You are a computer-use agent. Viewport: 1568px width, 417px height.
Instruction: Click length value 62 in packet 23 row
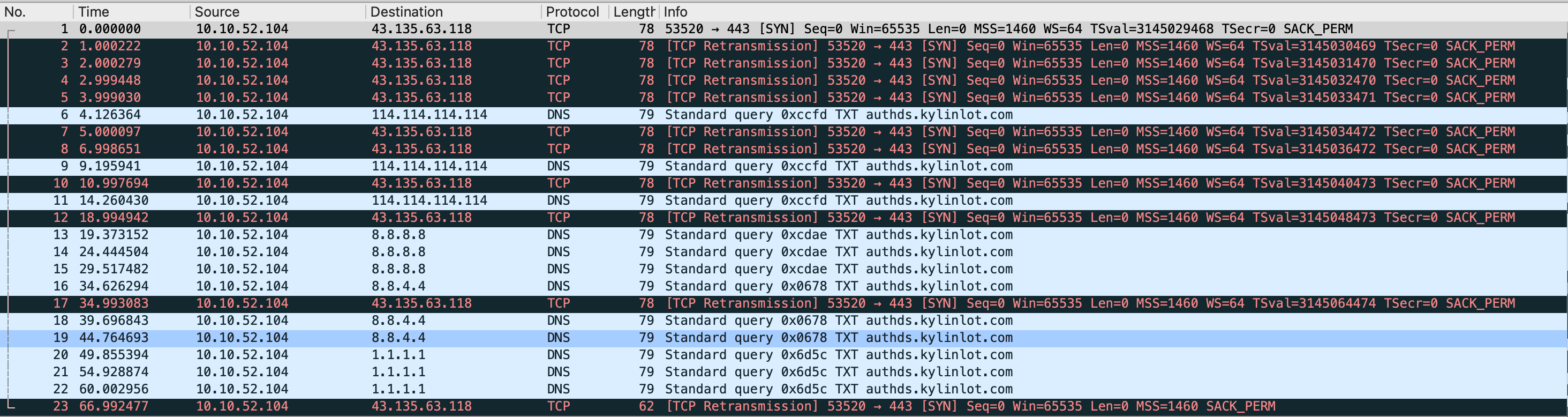(646, 407)
